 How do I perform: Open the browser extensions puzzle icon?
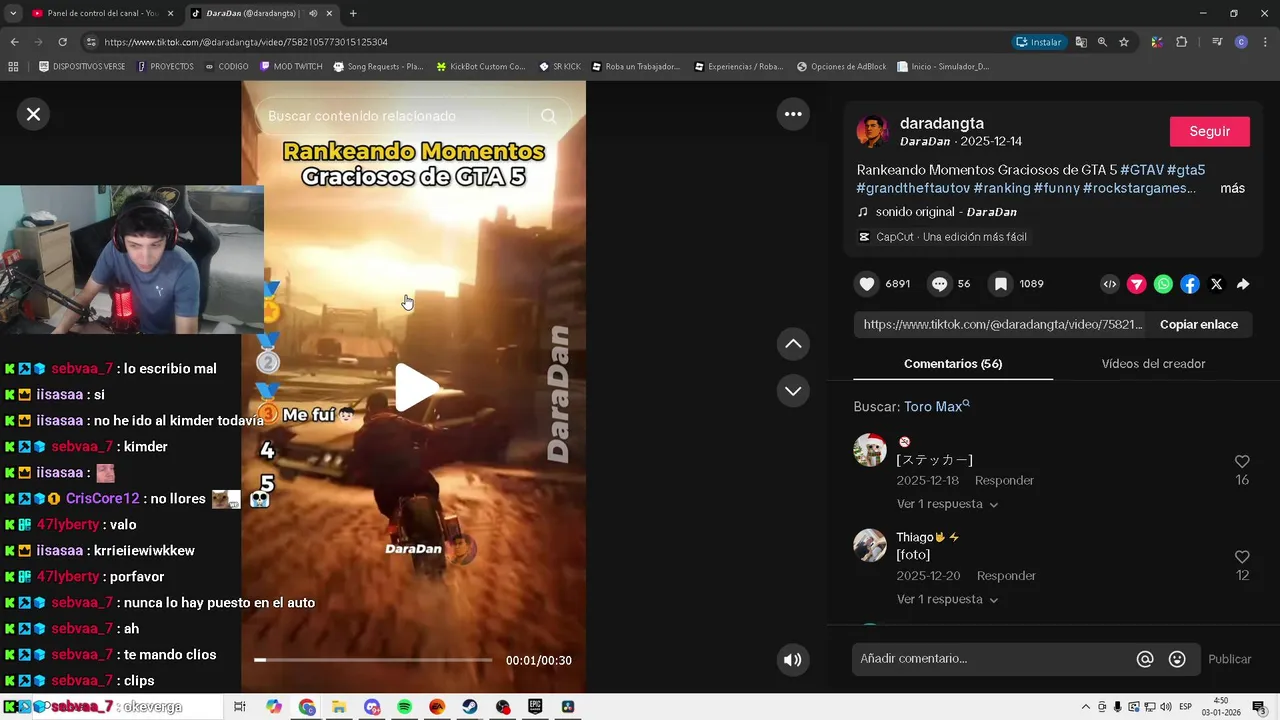click(1182, 42)
